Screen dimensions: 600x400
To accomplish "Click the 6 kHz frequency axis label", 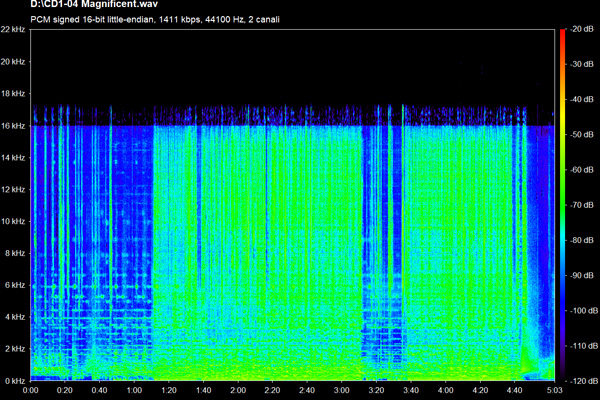I will pos(15,285).
